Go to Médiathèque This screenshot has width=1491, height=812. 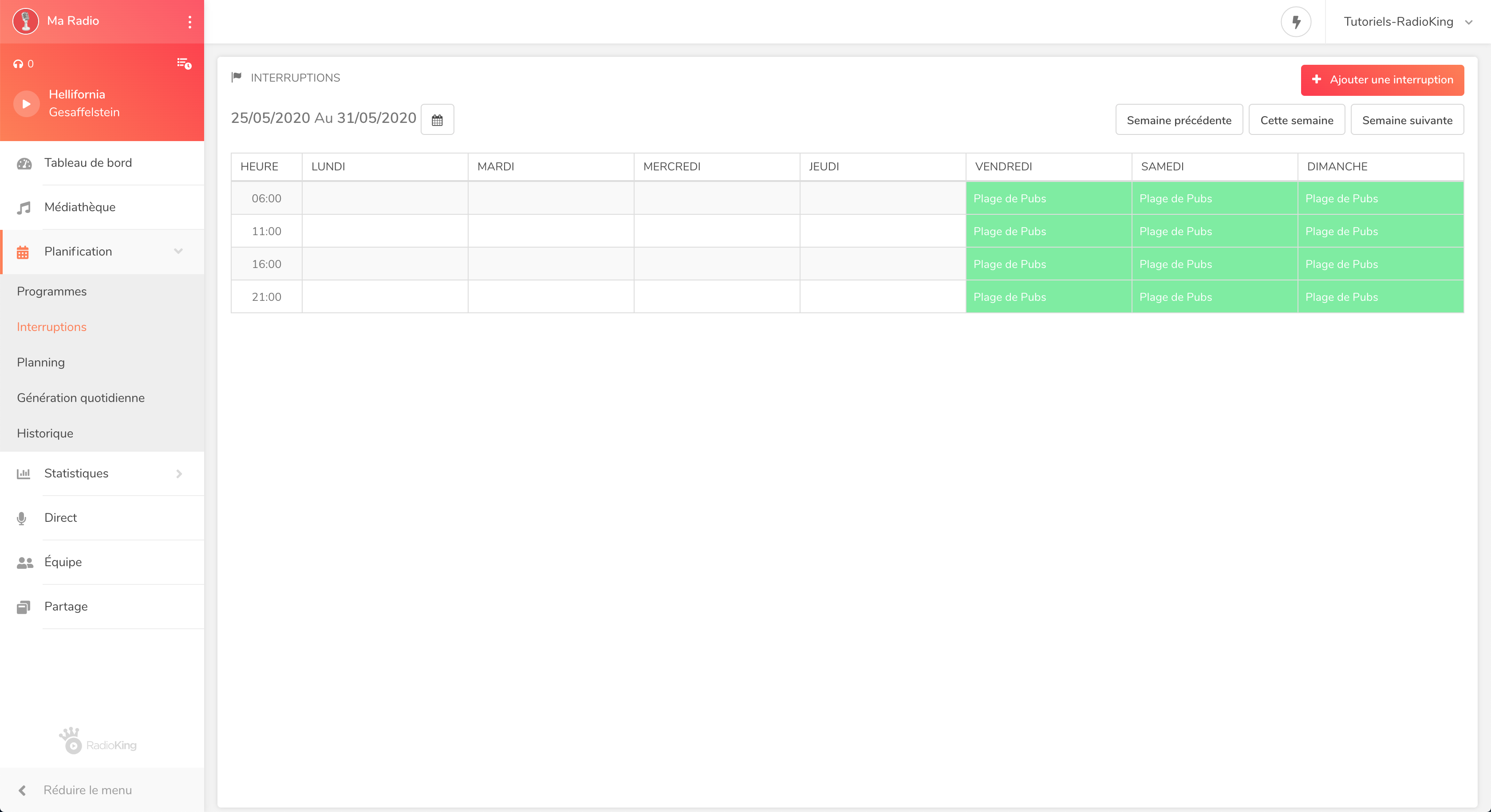pos(102,207)
